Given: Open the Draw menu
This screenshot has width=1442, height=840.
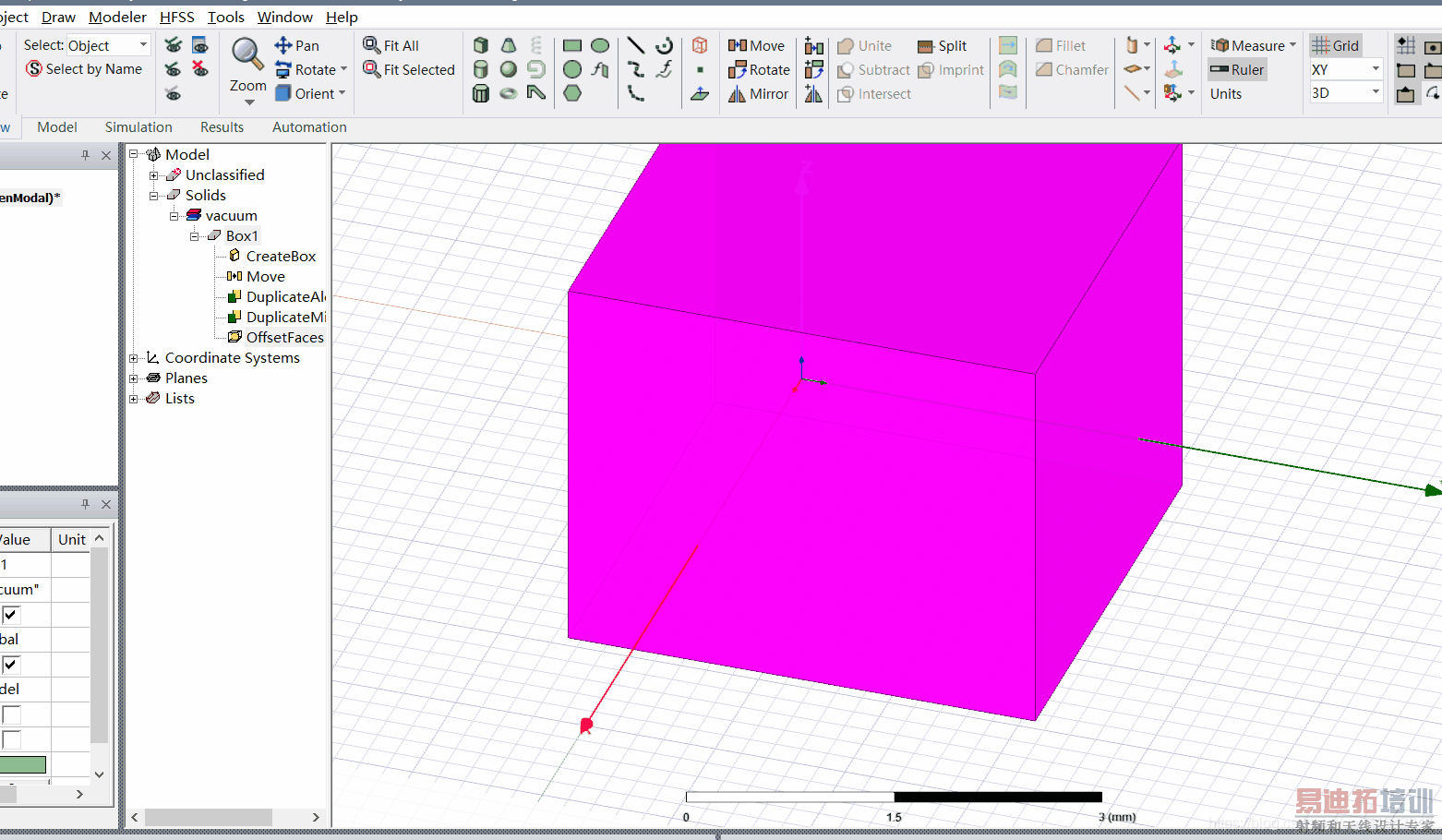Looking at the screenshot, I should pyautogui.click(x=58, y=17).
